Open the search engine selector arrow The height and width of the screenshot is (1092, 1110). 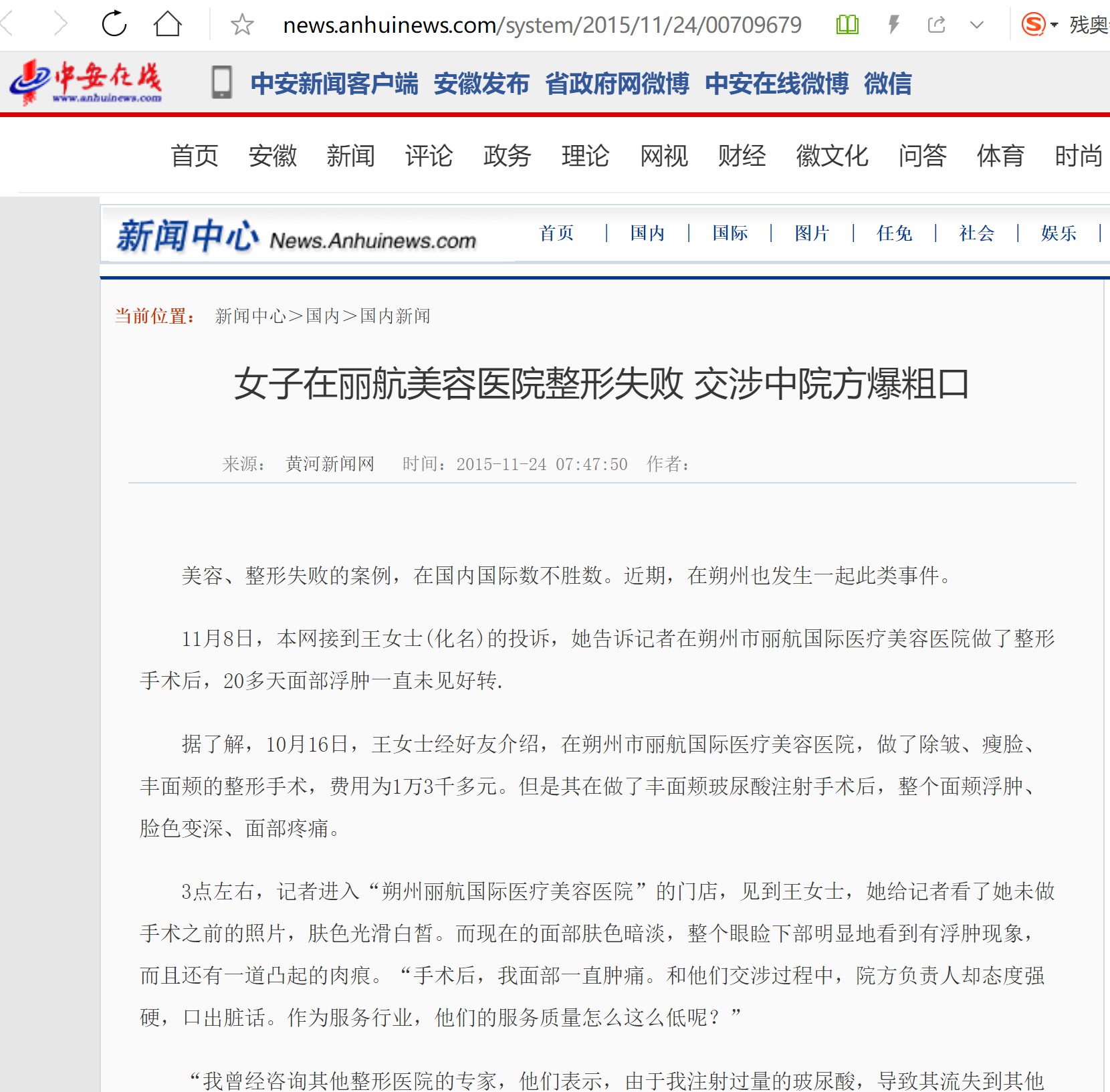pyautogui.click(x=1054, y=25)
